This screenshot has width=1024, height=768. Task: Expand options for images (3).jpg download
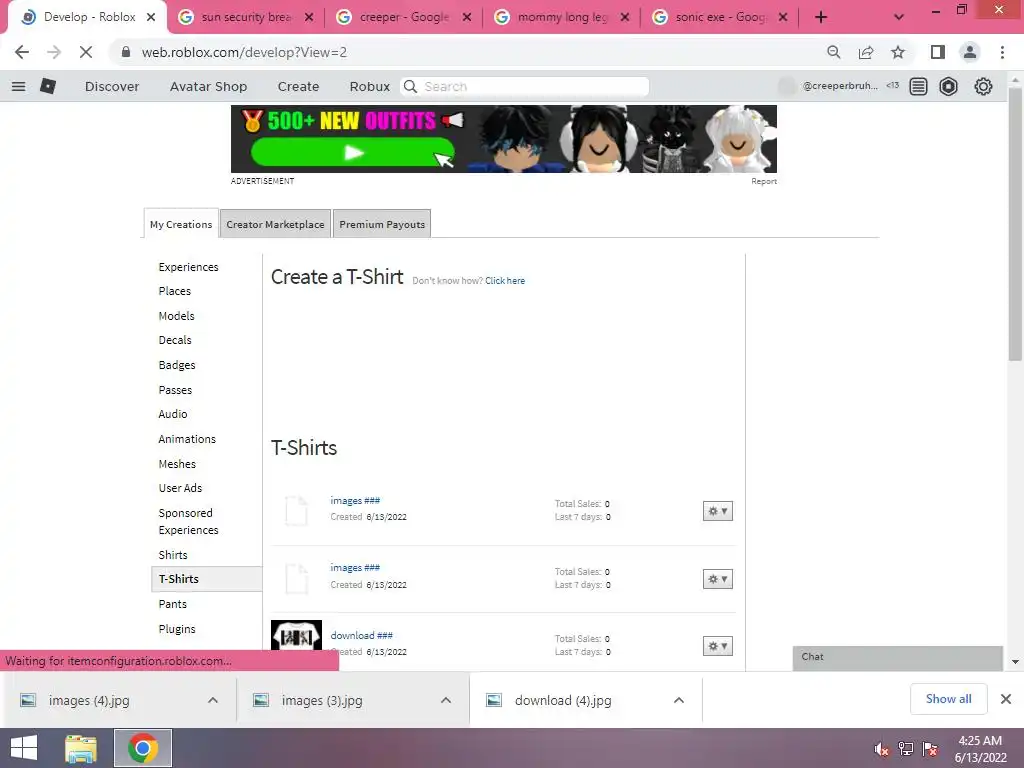446,700
